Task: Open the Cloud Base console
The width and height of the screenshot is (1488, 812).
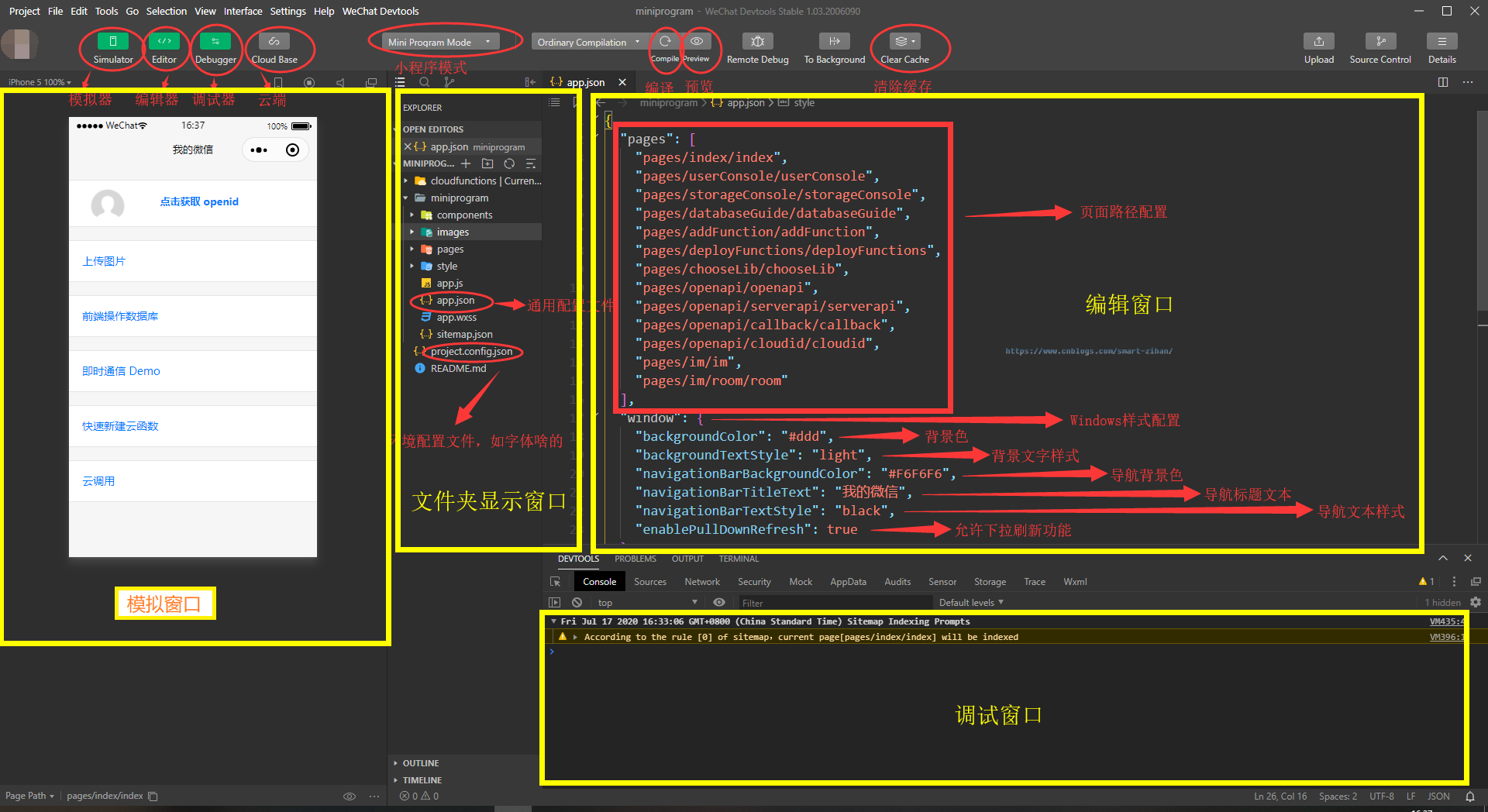Action: (274, 42)
